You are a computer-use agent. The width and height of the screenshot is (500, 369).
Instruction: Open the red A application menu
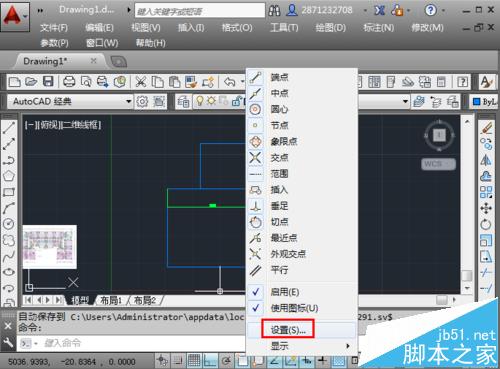pos(15,16)
